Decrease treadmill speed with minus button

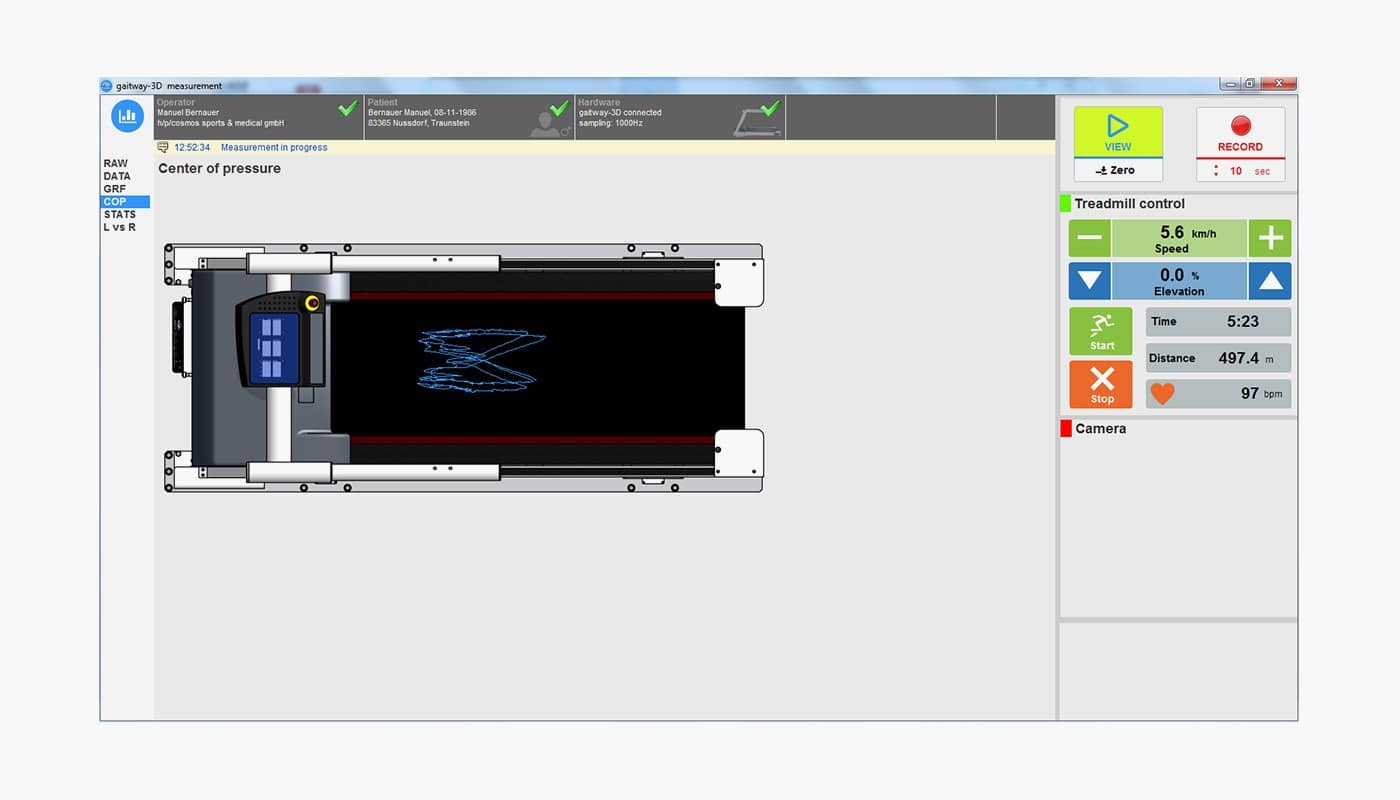click(x=1090, y=239)
